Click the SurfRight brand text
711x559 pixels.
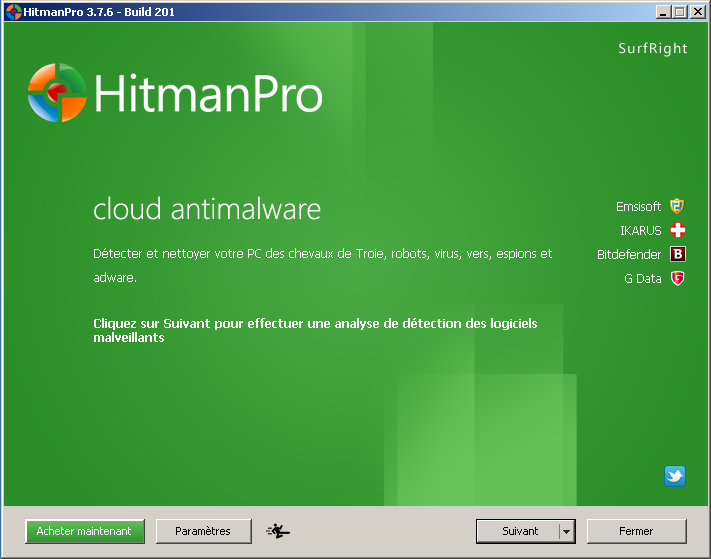pos(653,49)
